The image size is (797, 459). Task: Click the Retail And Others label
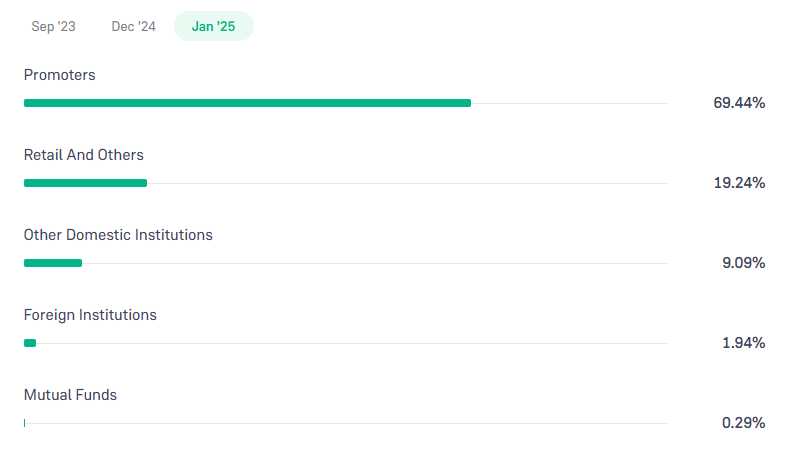84,155
